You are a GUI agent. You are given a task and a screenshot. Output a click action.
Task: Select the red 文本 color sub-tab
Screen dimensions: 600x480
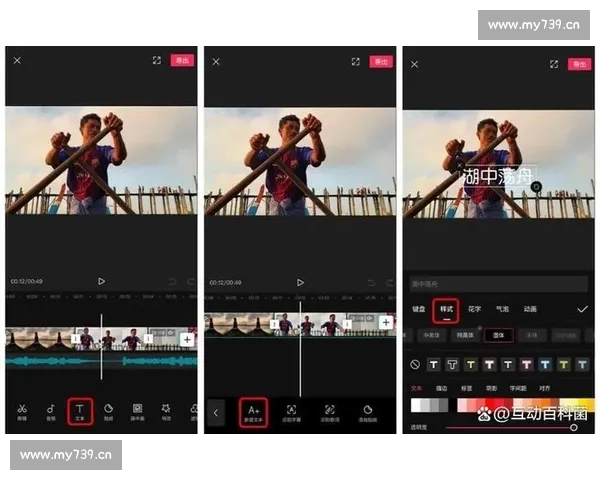417,389
